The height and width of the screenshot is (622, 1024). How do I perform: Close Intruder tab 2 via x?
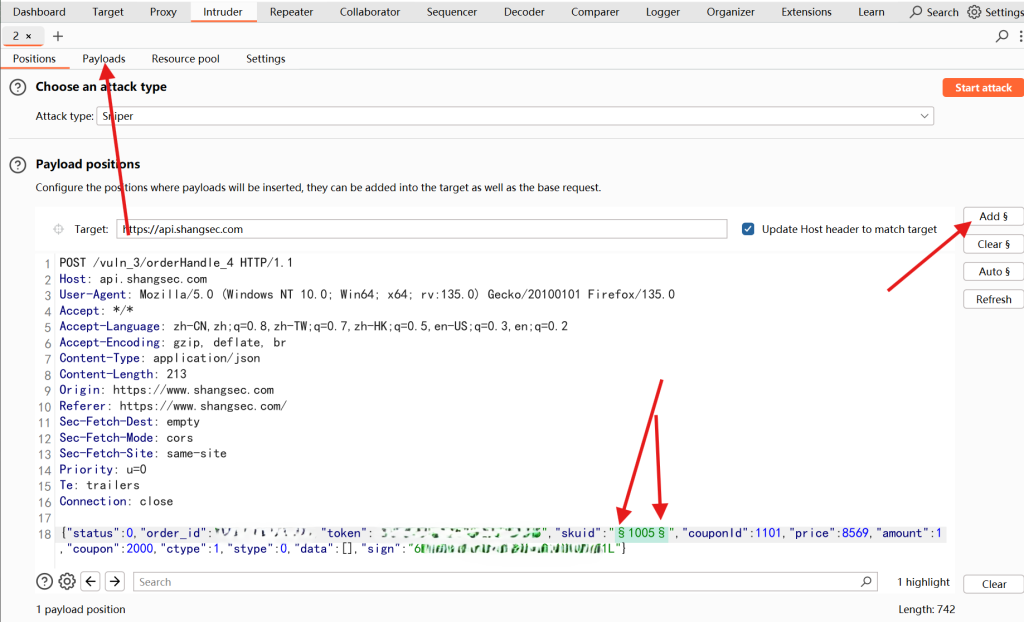tap(28, 36)
